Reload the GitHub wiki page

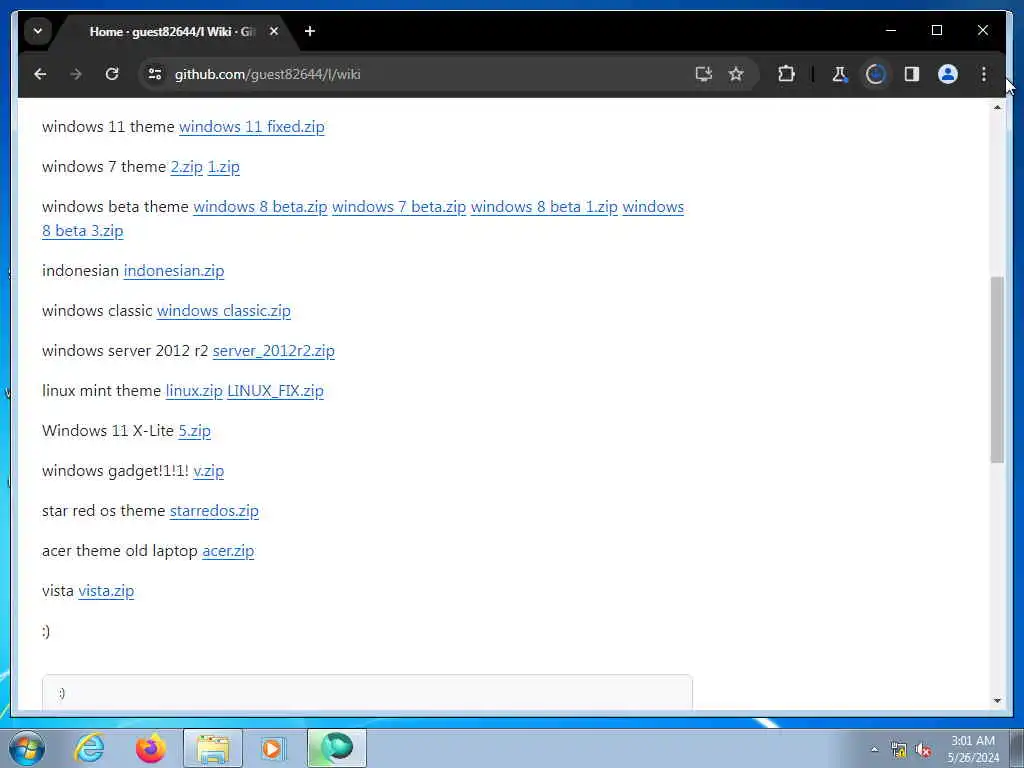tap(112, 74)
